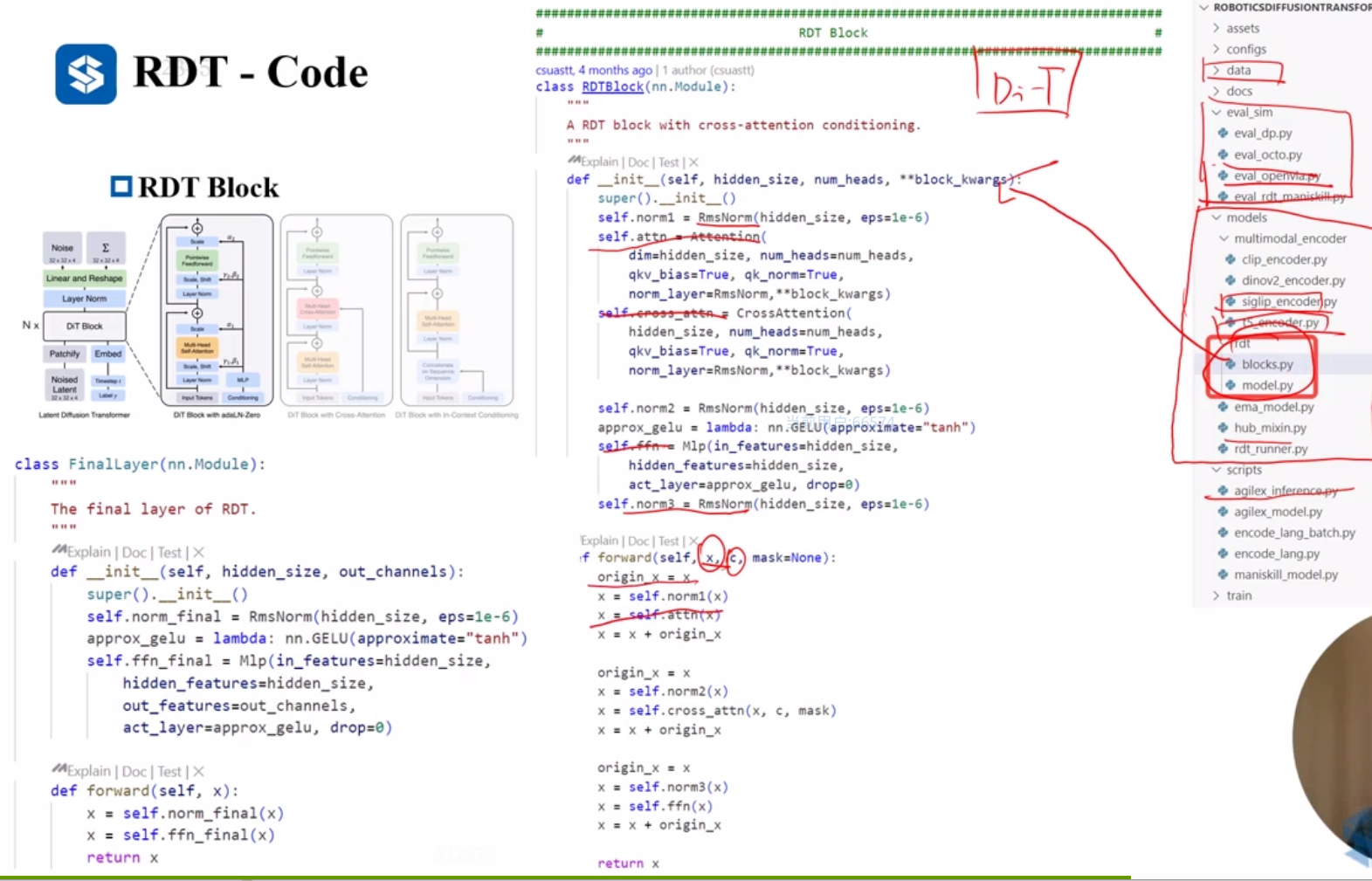Follow the underlined RDTBlock class name
Screen dimensions: 1372x881
click(x=612, y=86)
